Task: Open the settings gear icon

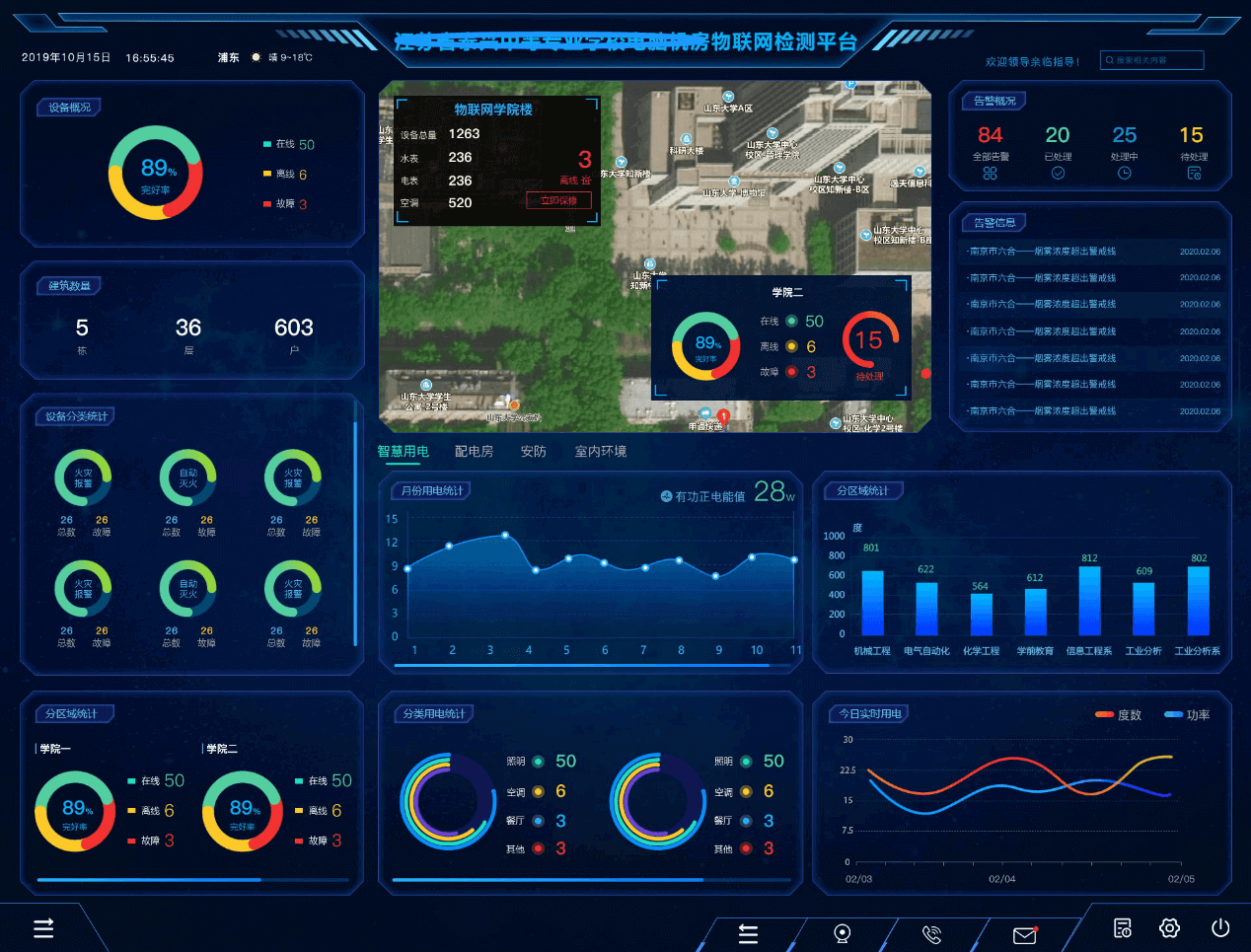Action: pyautogui.click(x=1169, y=928)
